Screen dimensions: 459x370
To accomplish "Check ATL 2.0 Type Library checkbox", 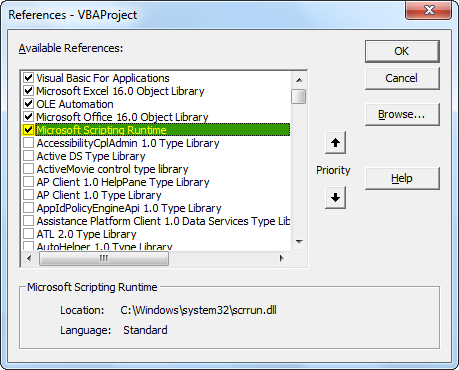I will click(28, 234).
